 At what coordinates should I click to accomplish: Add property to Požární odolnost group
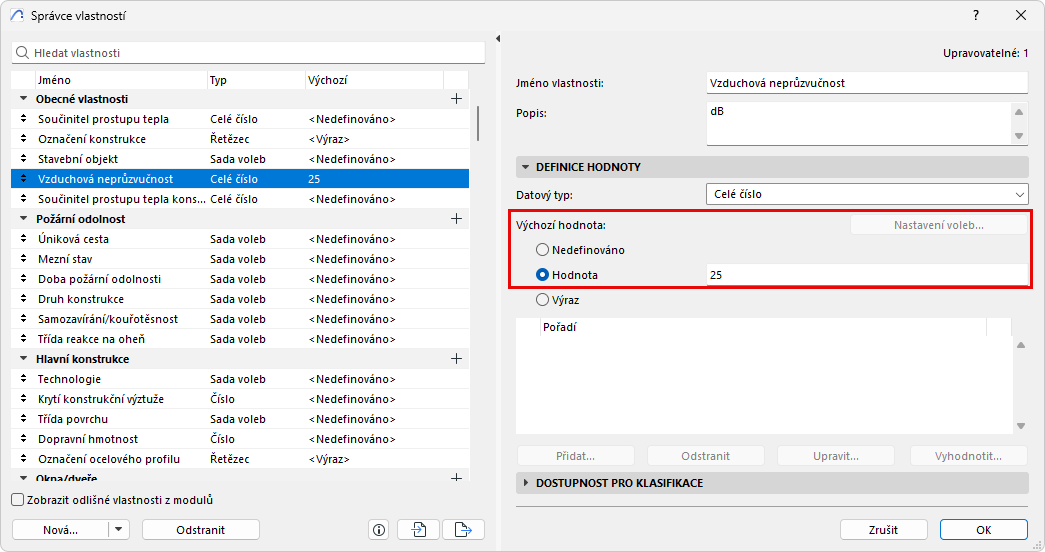[x=456, y=219]
